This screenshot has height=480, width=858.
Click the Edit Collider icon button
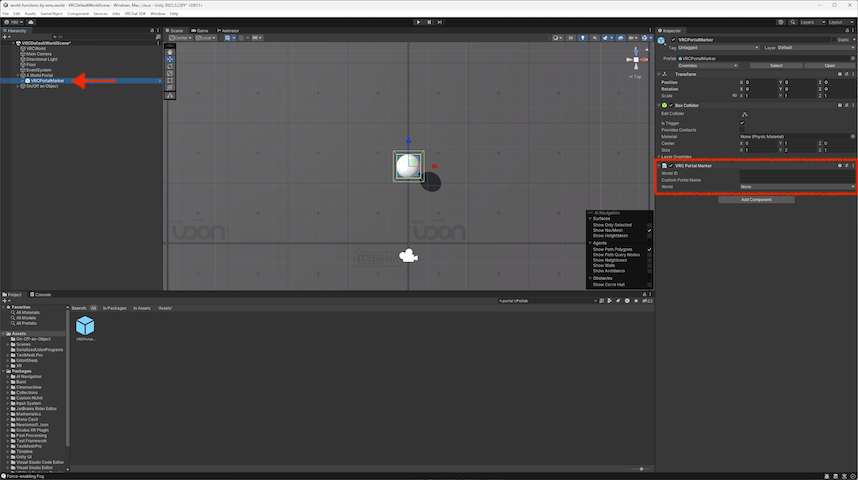coord(743,114)
